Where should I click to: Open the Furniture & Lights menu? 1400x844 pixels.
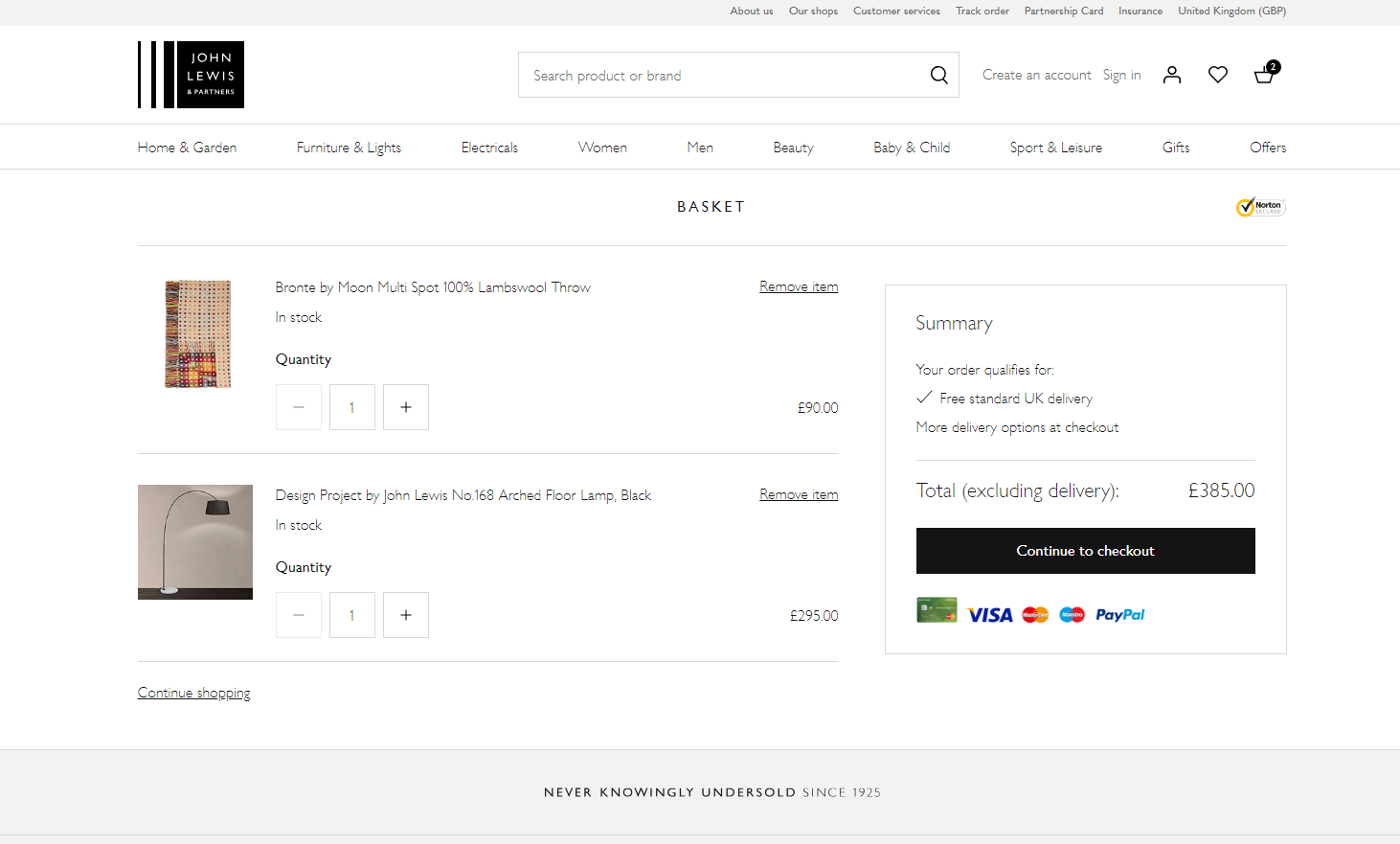click(x=349, y=148)
